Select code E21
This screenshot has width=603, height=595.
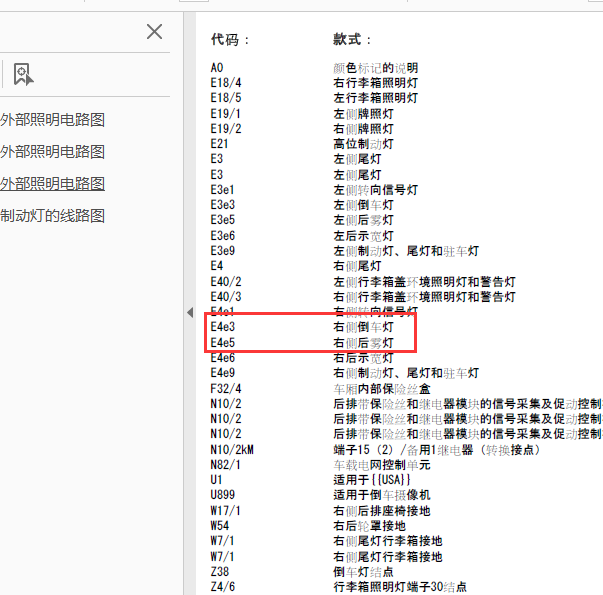[x=219, y=144]
